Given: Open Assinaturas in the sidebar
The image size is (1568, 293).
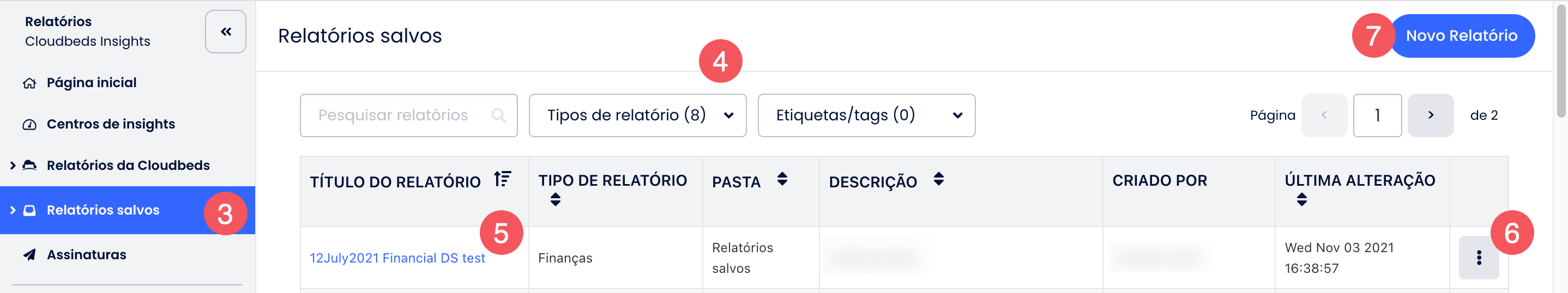Looking at the screenshot, I should 87,255.
